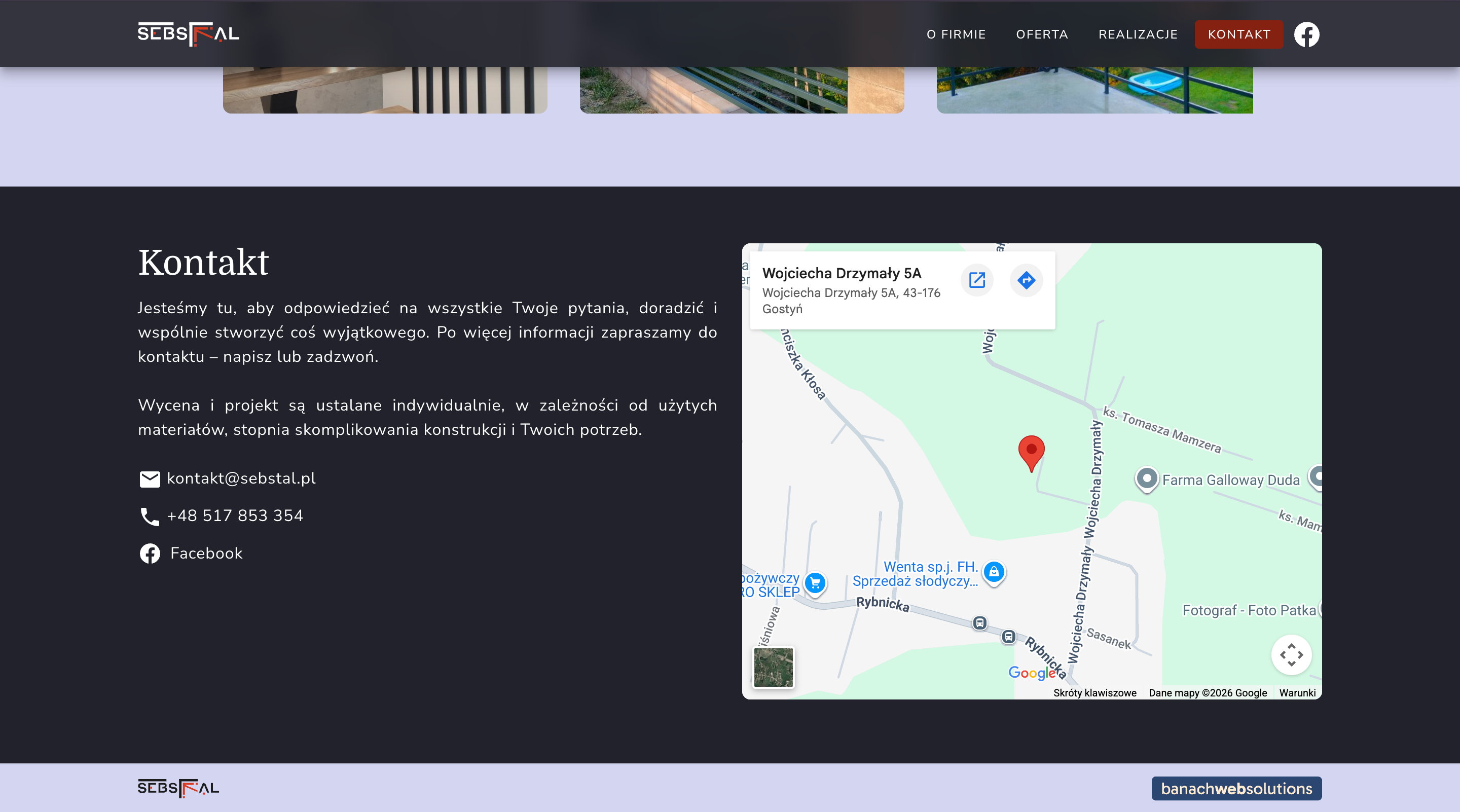Open the staircase project photo thumbnail
1460x812 pixels.
[x=385, y=90]
